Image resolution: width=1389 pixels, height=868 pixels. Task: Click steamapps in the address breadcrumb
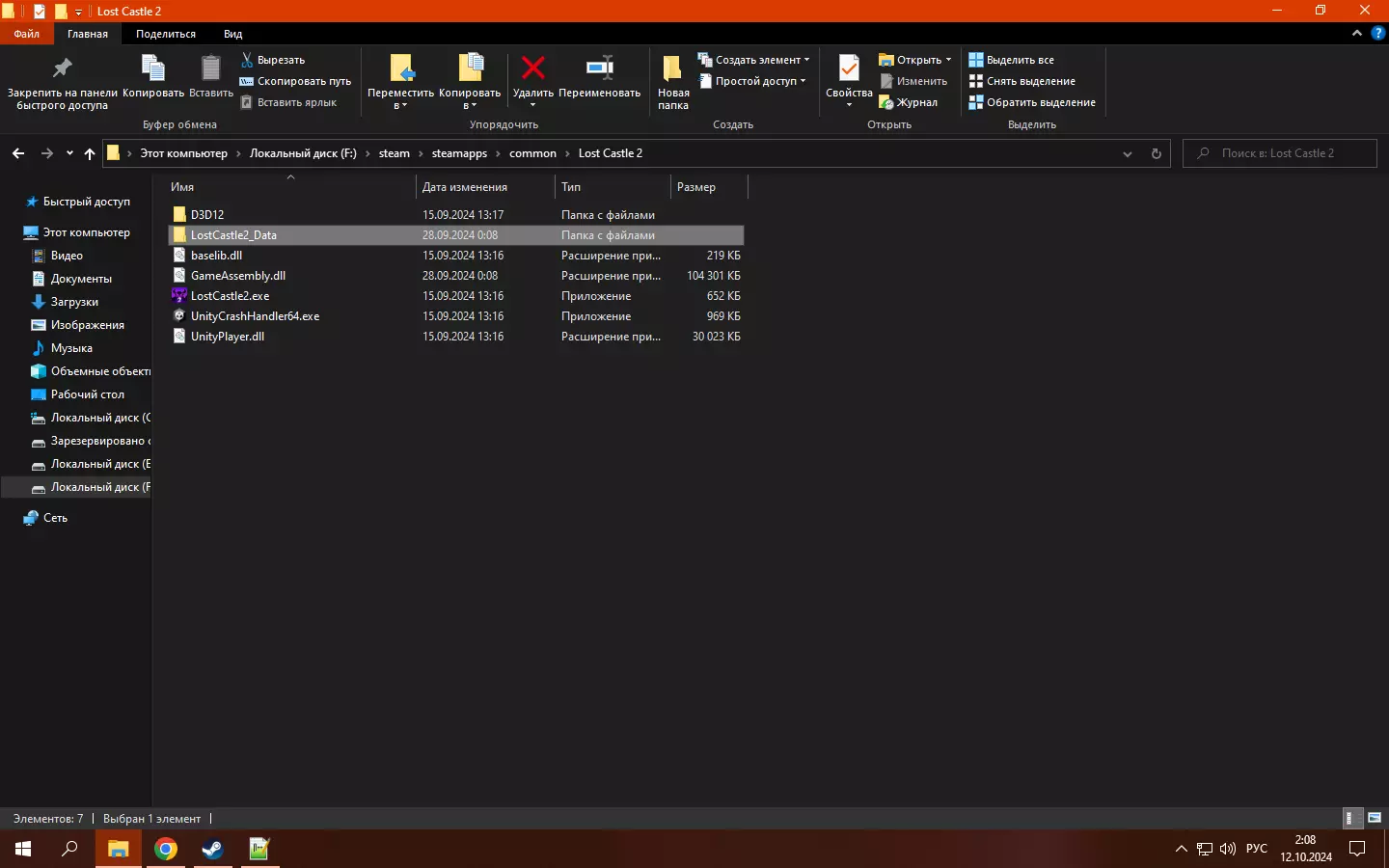point(459,153)
